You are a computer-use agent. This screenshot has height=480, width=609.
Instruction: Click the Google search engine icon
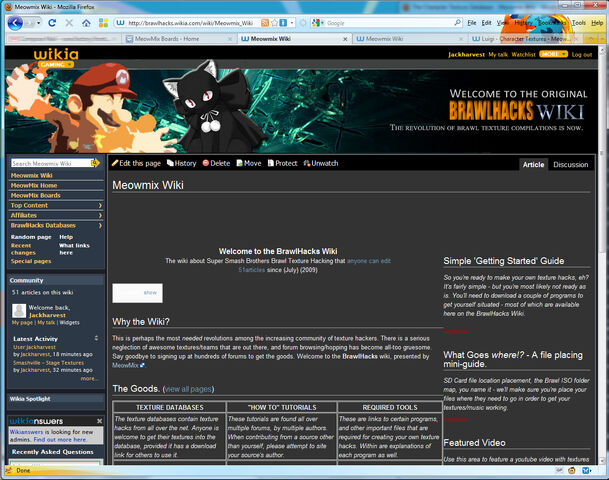(316, 23)
